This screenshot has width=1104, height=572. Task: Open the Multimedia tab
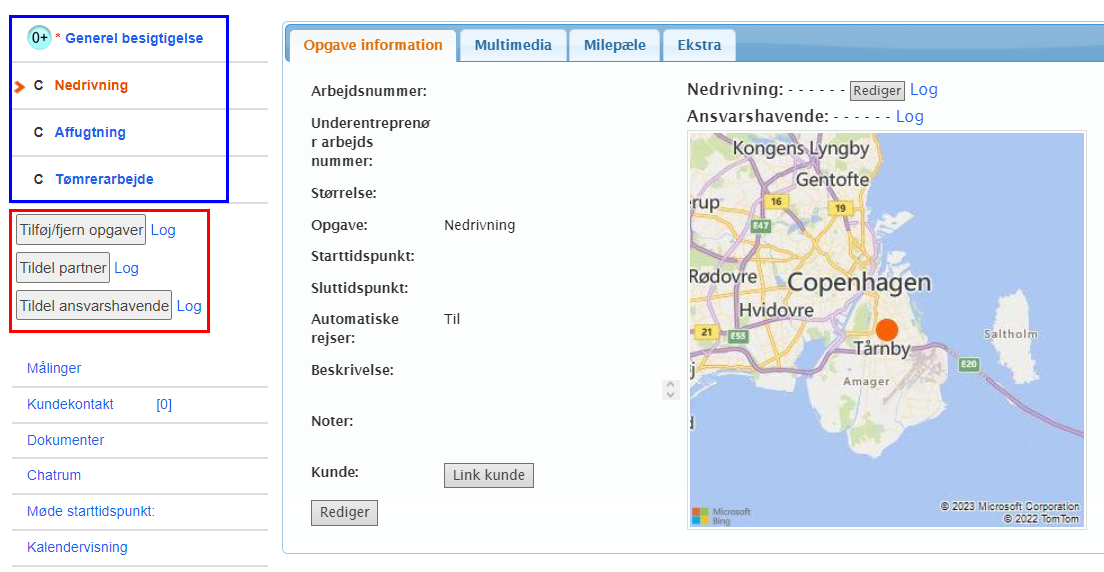pyautogui.click(x=512, y=45)
